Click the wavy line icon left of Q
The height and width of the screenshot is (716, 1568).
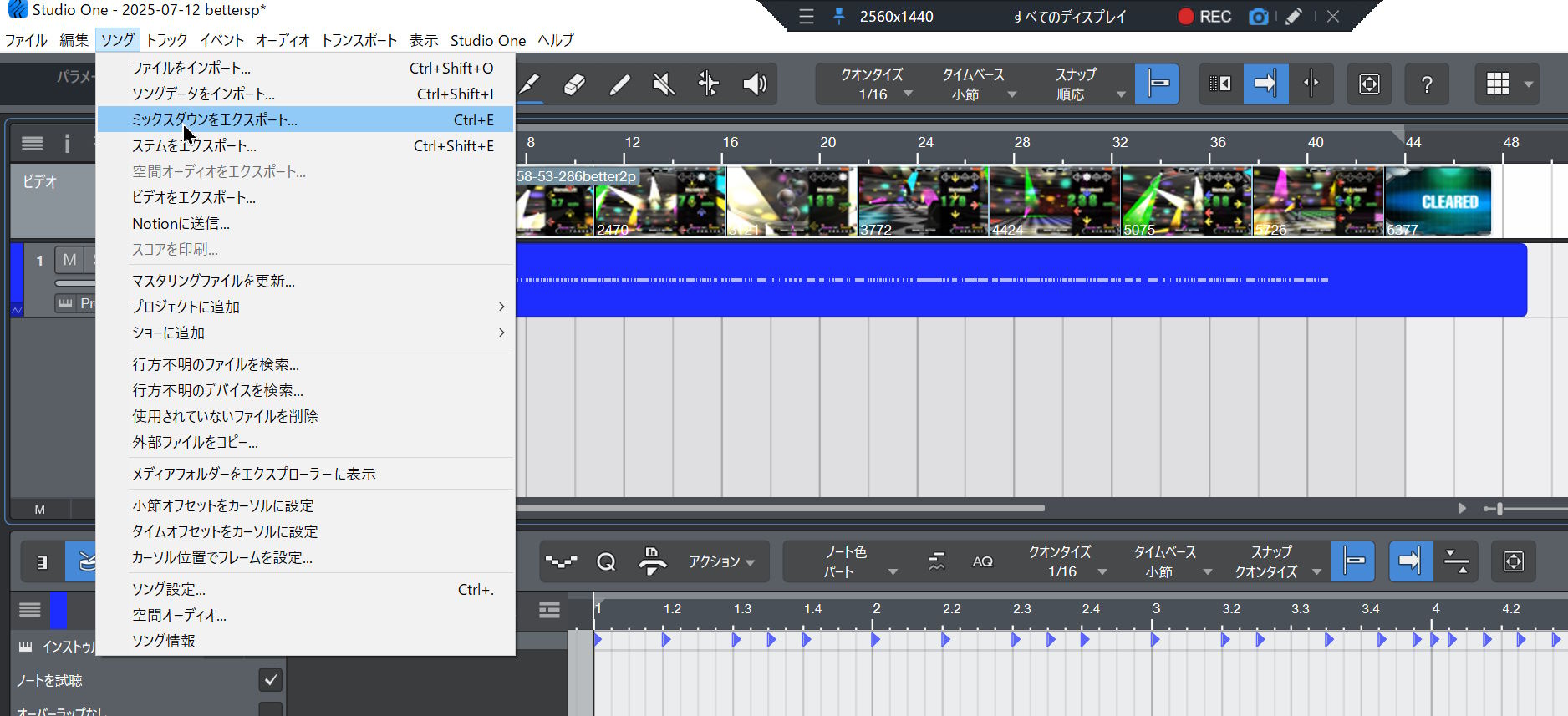tap(561, 561)
